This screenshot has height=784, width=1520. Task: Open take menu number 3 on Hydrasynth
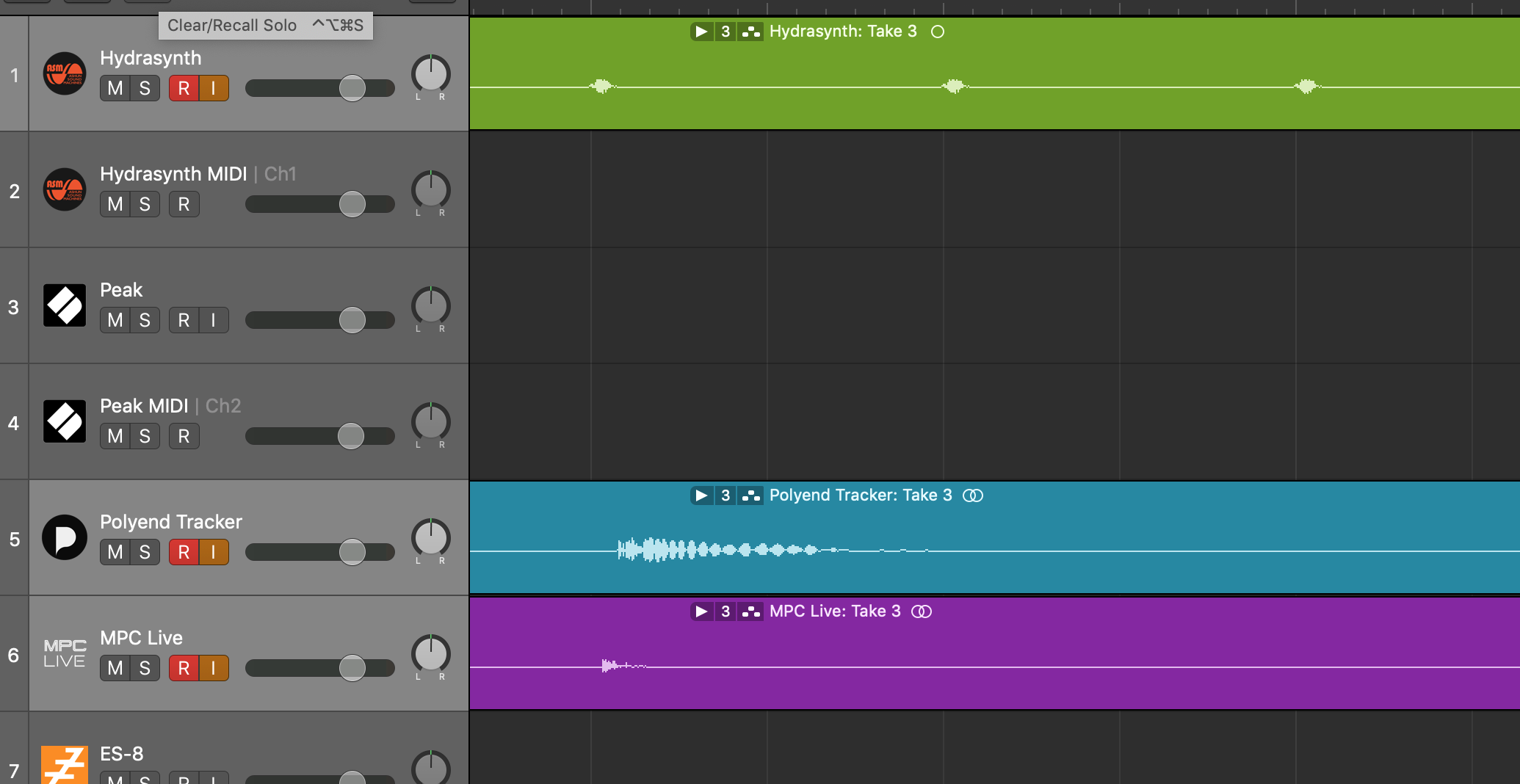(x=725, y=32)
